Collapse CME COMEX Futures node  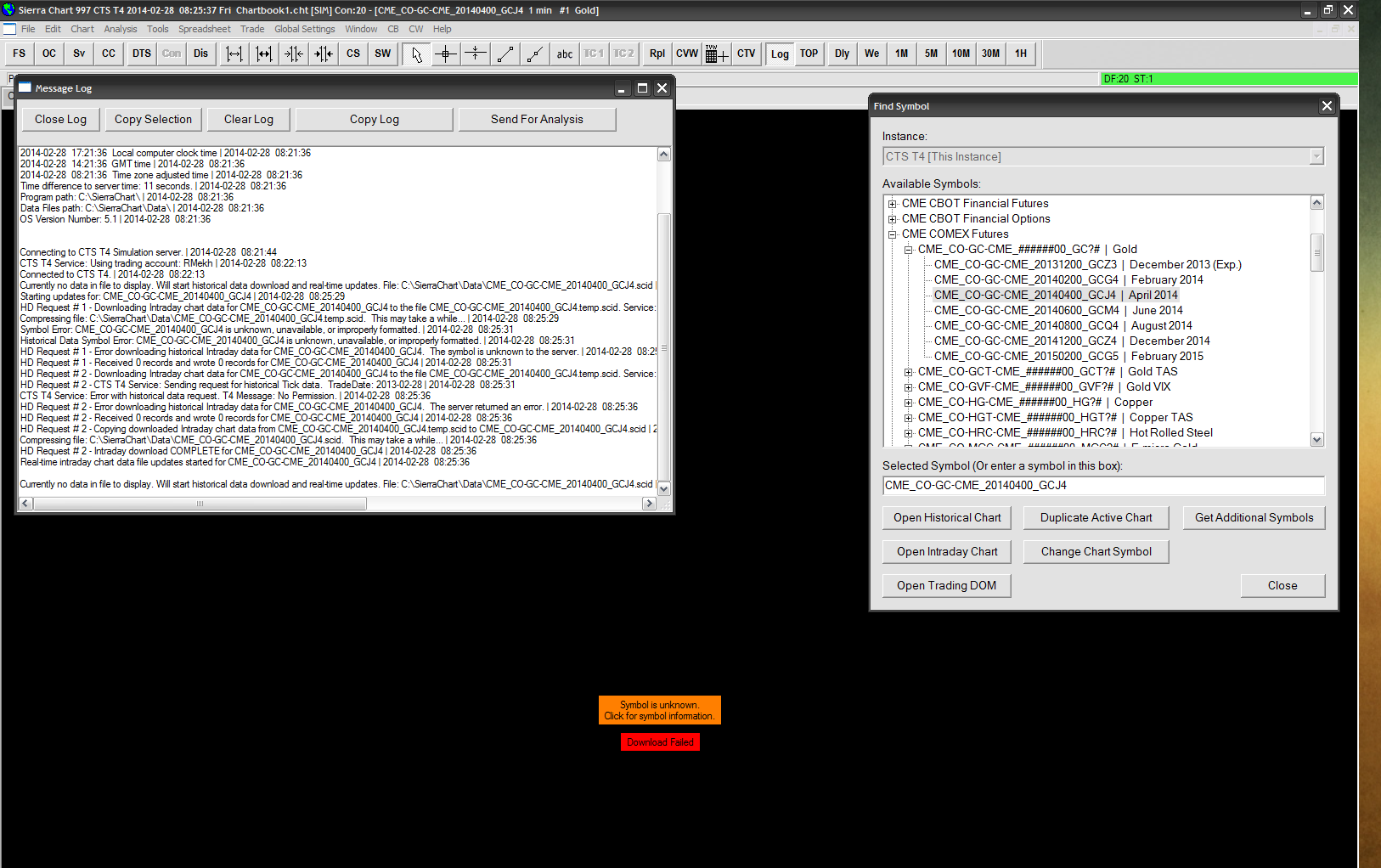pyautogui.click(x=892, y=234)
